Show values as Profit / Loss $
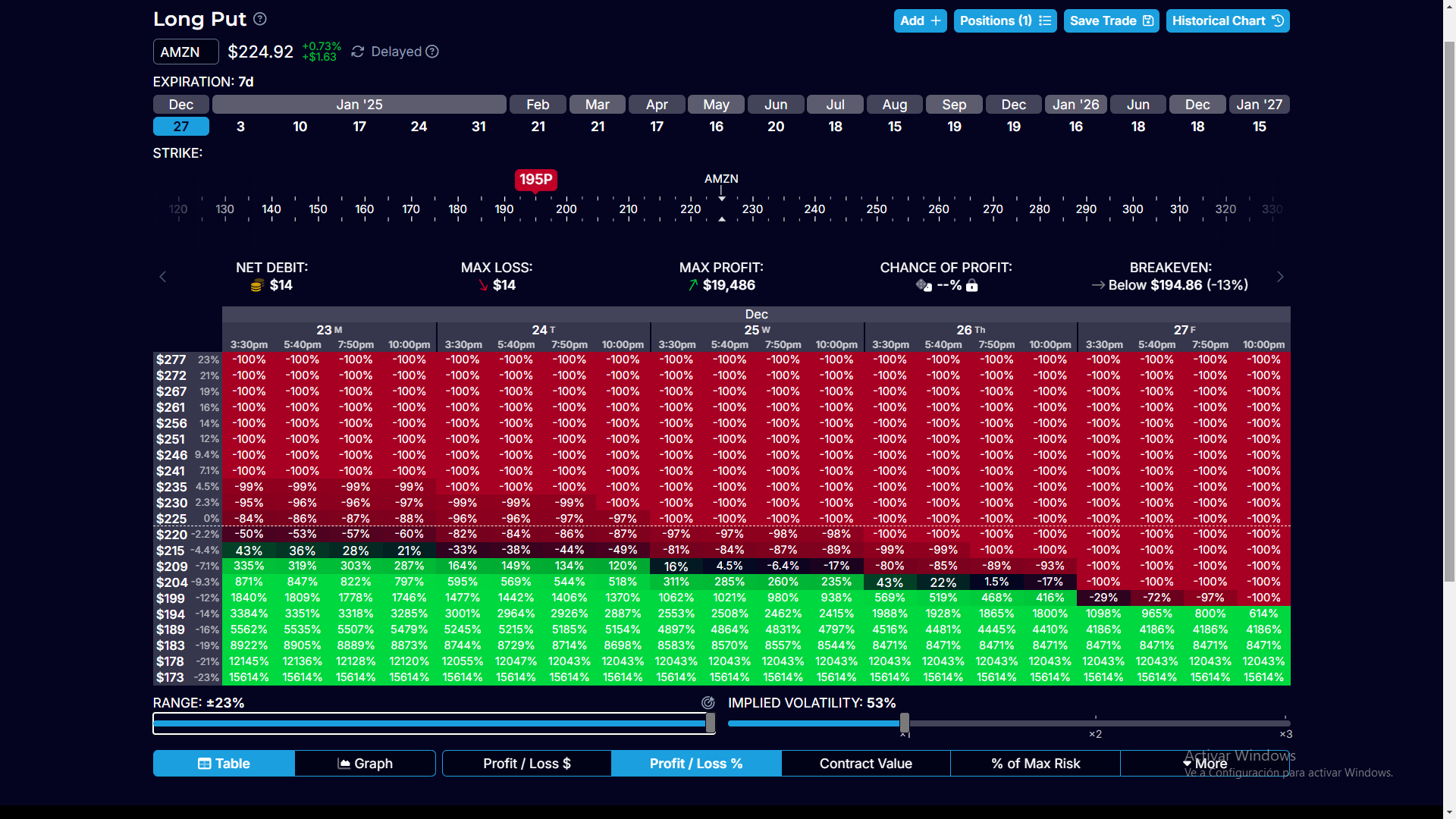Viewport: 1456px width, 819px height. tap(527, 764)
